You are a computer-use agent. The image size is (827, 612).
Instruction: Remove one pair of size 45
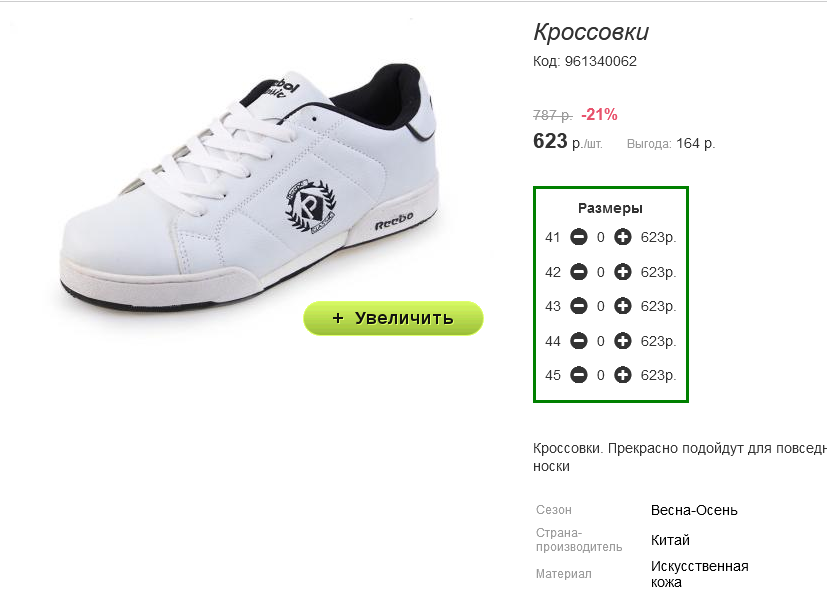pos(579,375)
